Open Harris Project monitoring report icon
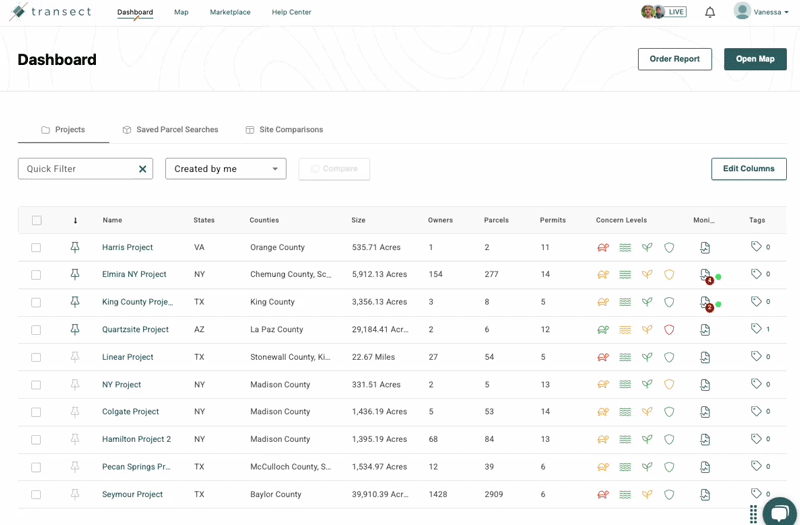This screenshot has height=525, width=800. click(705, 248)
